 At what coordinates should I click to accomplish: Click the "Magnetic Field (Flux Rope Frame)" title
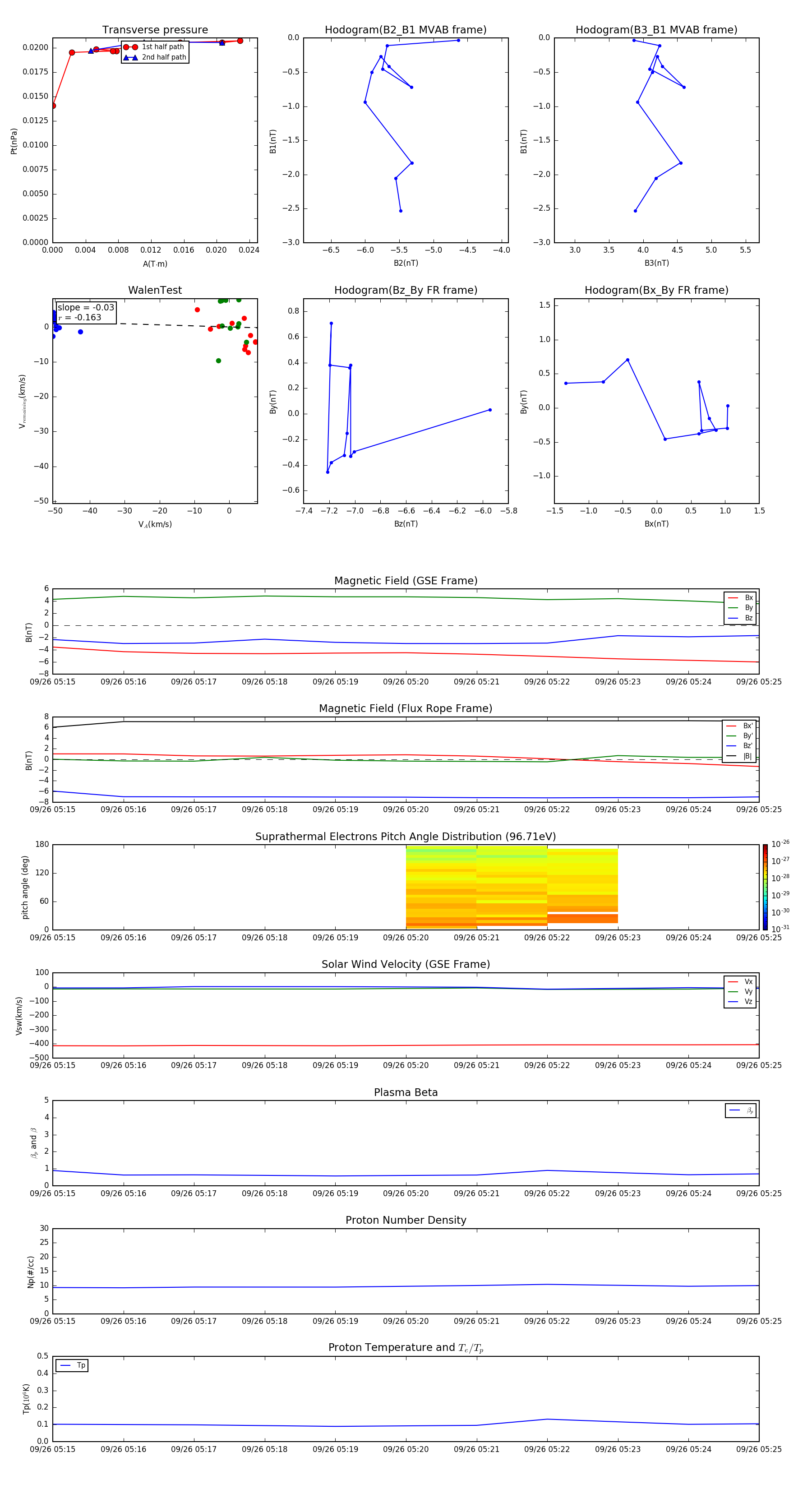406,709
